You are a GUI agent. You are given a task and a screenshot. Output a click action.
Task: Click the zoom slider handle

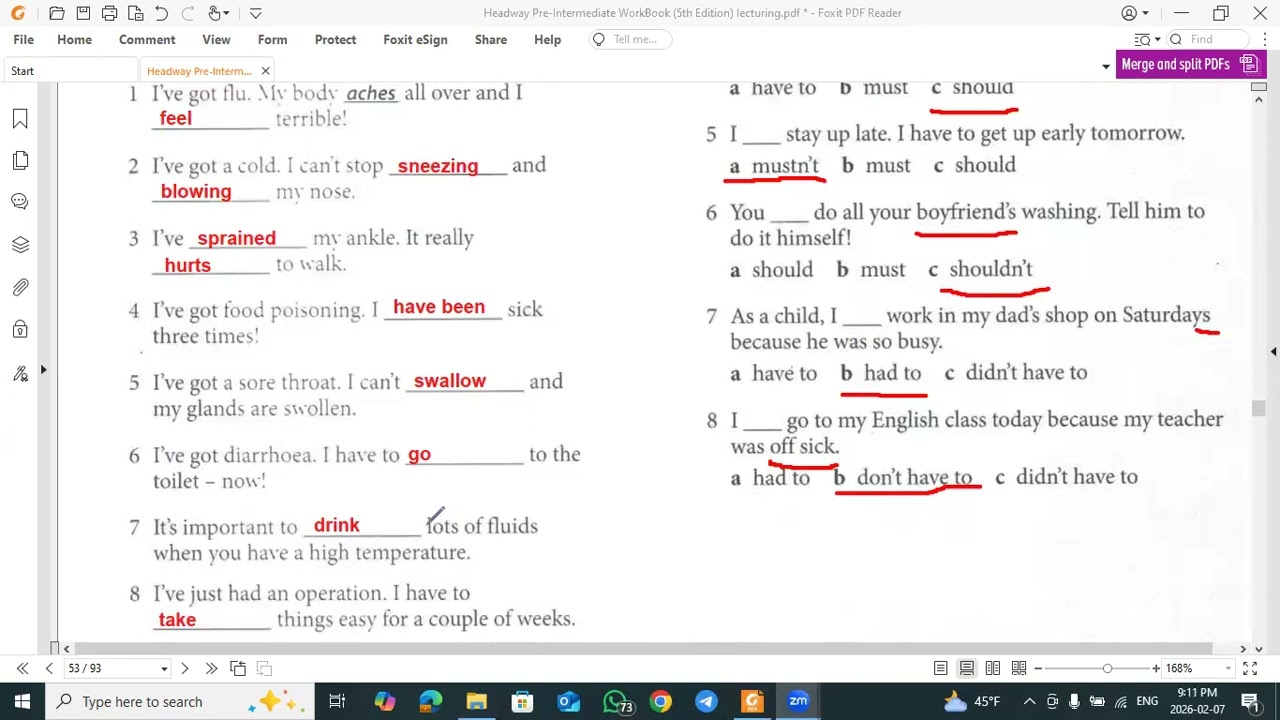pos(1107,668)
